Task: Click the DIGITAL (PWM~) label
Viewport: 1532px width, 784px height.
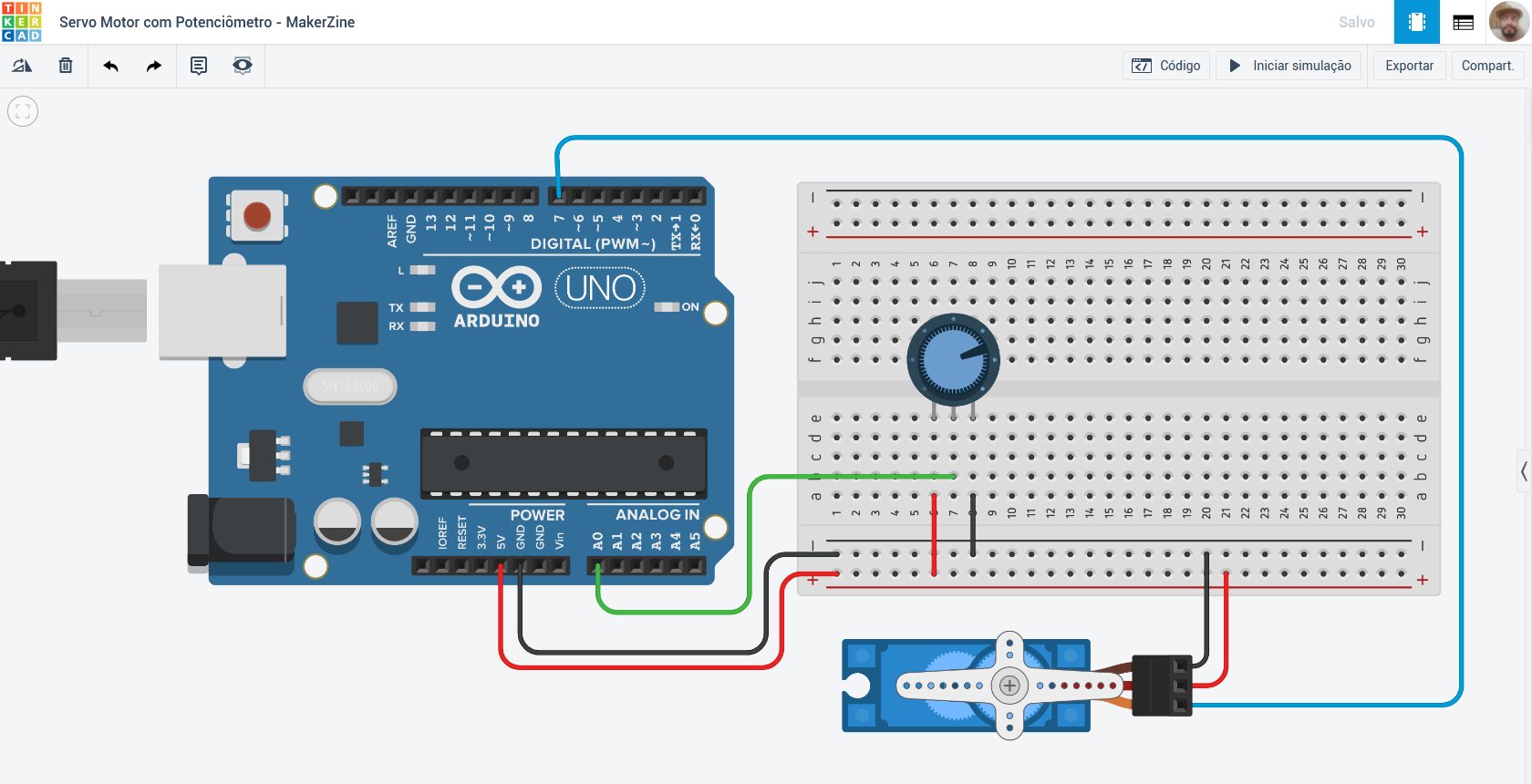Action: coord(593,243)
